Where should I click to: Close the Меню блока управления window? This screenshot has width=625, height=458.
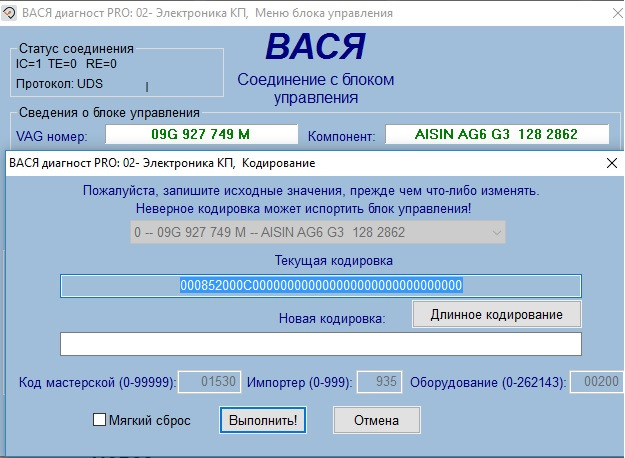tap(617, 13)
